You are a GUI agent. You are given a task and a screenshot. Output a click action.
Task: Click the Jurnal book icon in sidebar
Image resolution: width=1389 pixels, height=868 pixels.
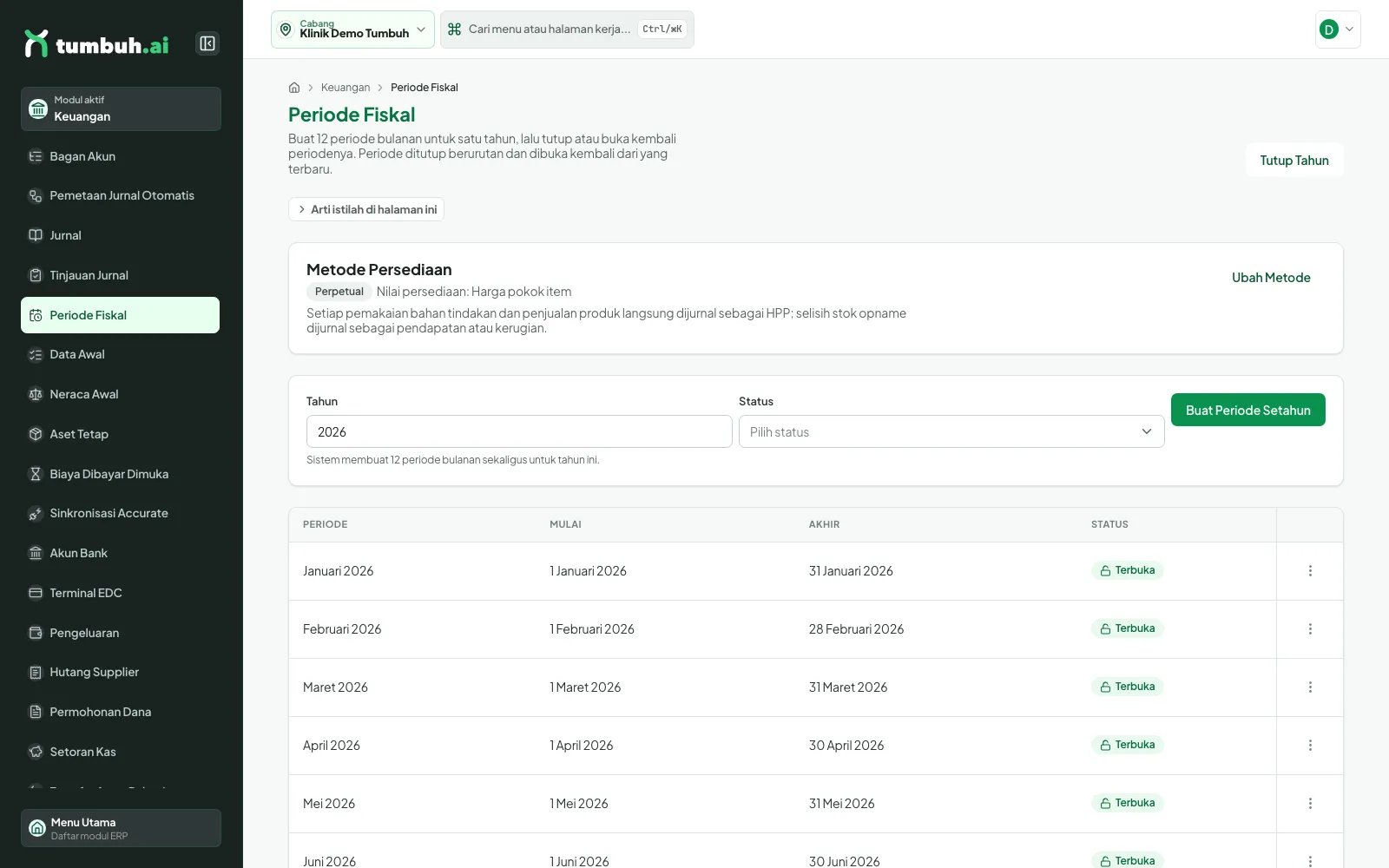(x=36, y=235)
